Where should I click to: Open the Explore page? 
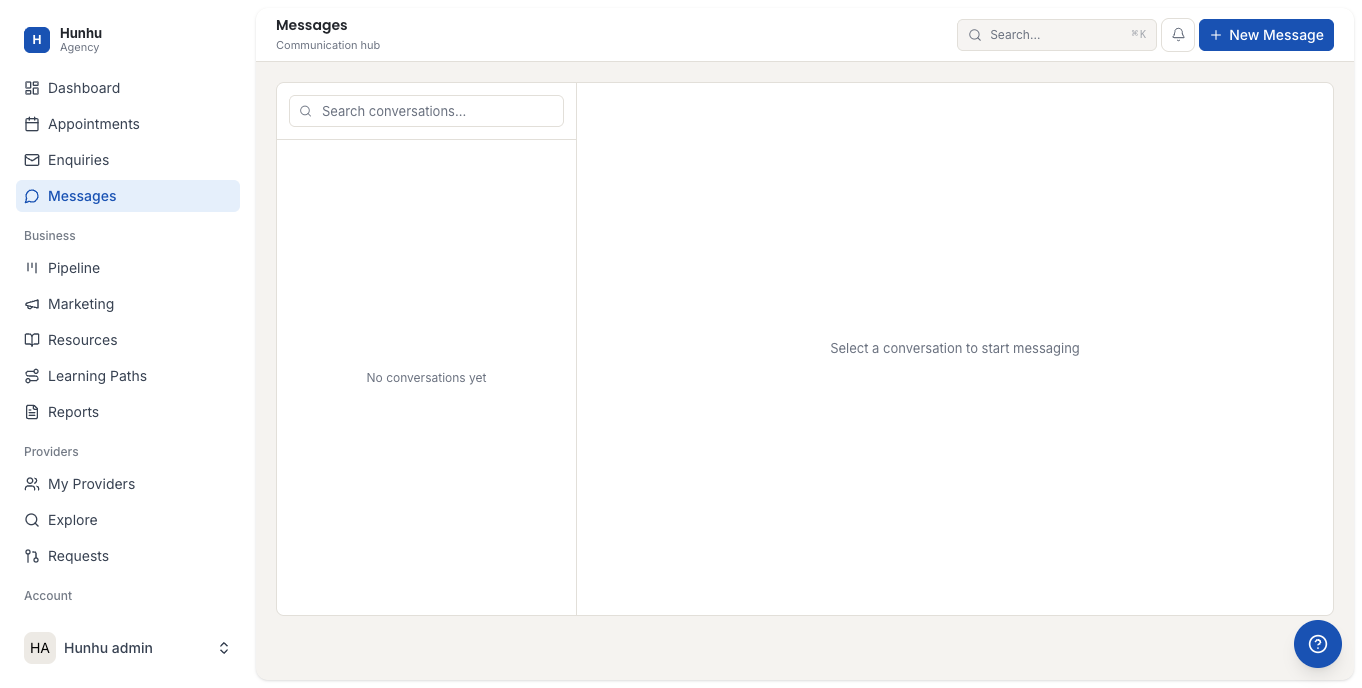(x=128, y=520)
